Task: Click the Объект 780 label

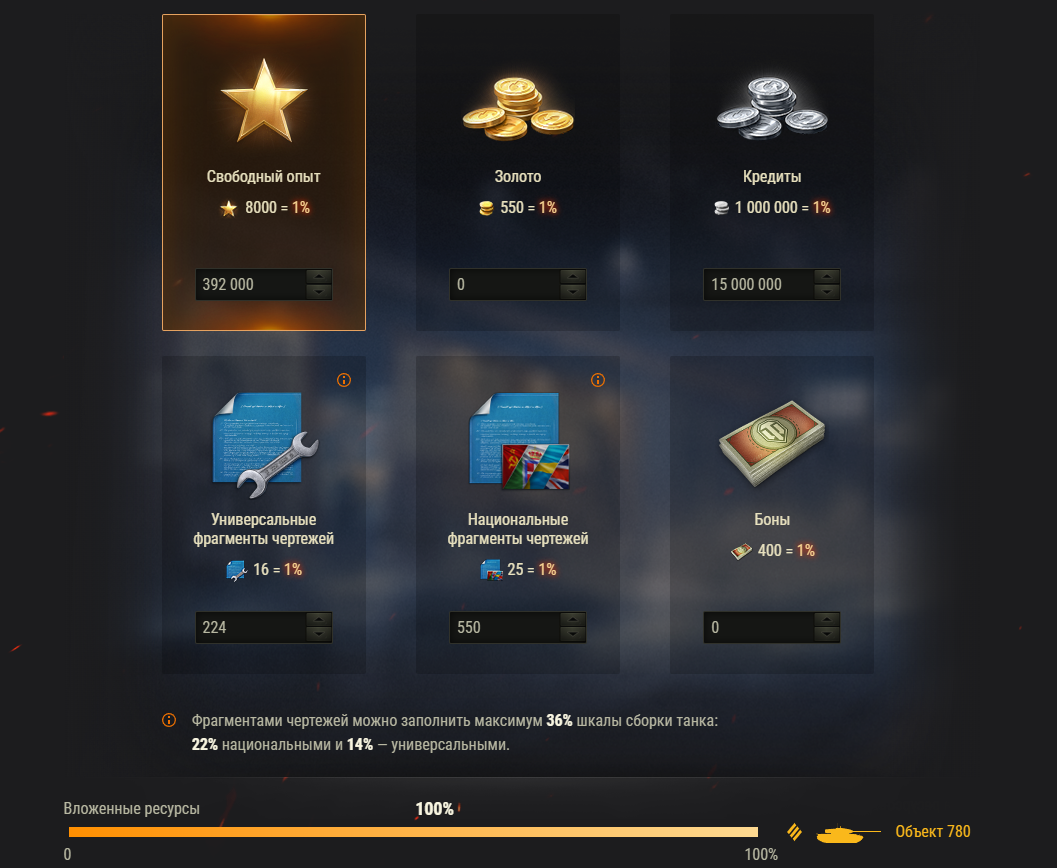Action: tap(932, 832)
